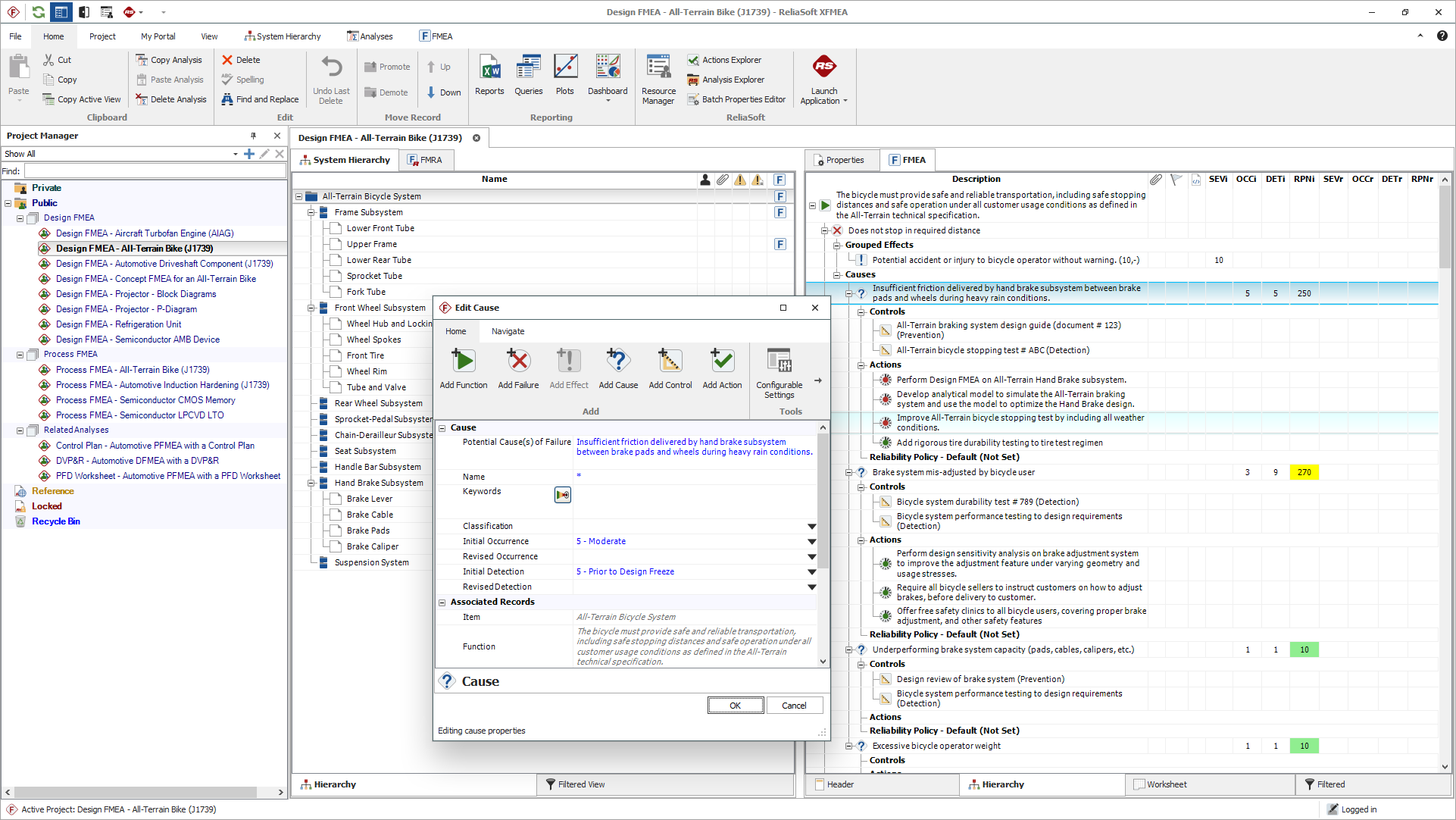Open the My Portal ribbon tab

point(158,36)
